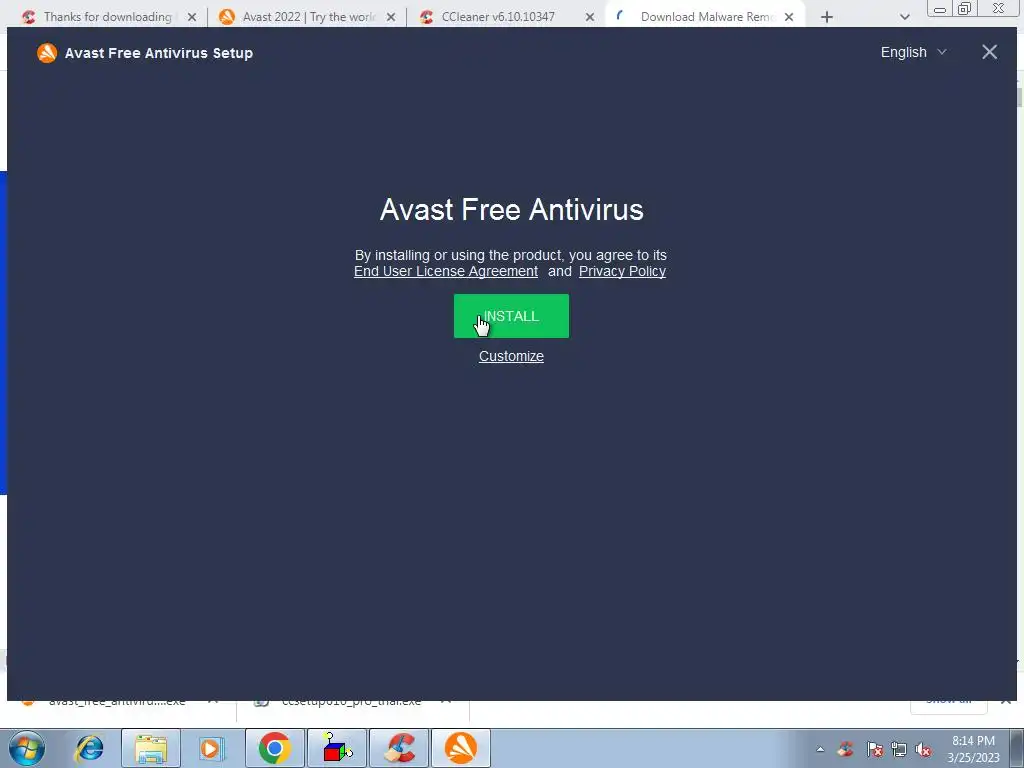The image size is (1024, 768).
Task: Close the Thanks for downloading tab
Action: pyautogui.click(x=192, y=17)
